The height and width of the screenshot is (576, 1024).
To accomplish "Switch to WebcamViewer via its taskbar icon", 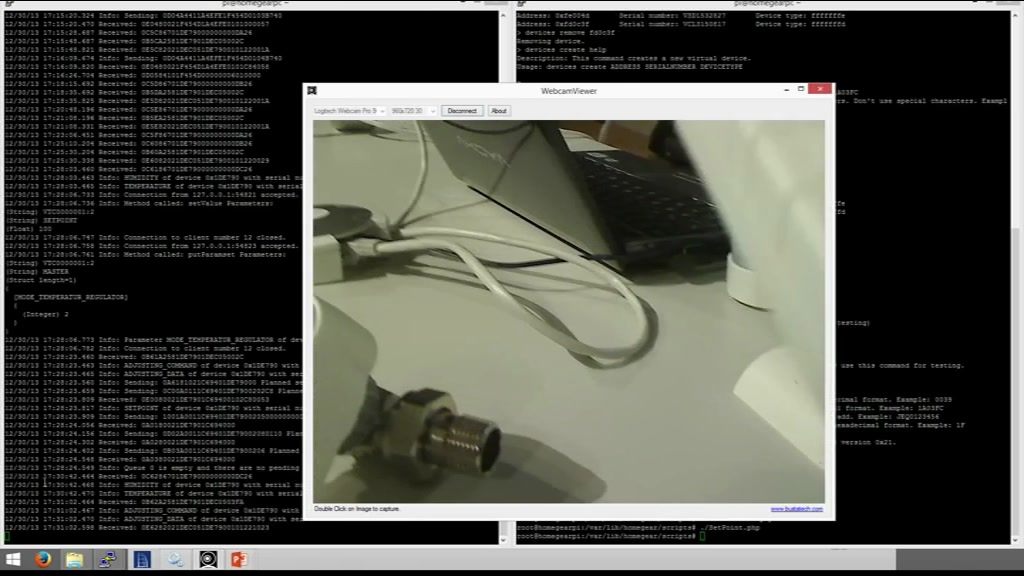I will [x=208, y=560].
